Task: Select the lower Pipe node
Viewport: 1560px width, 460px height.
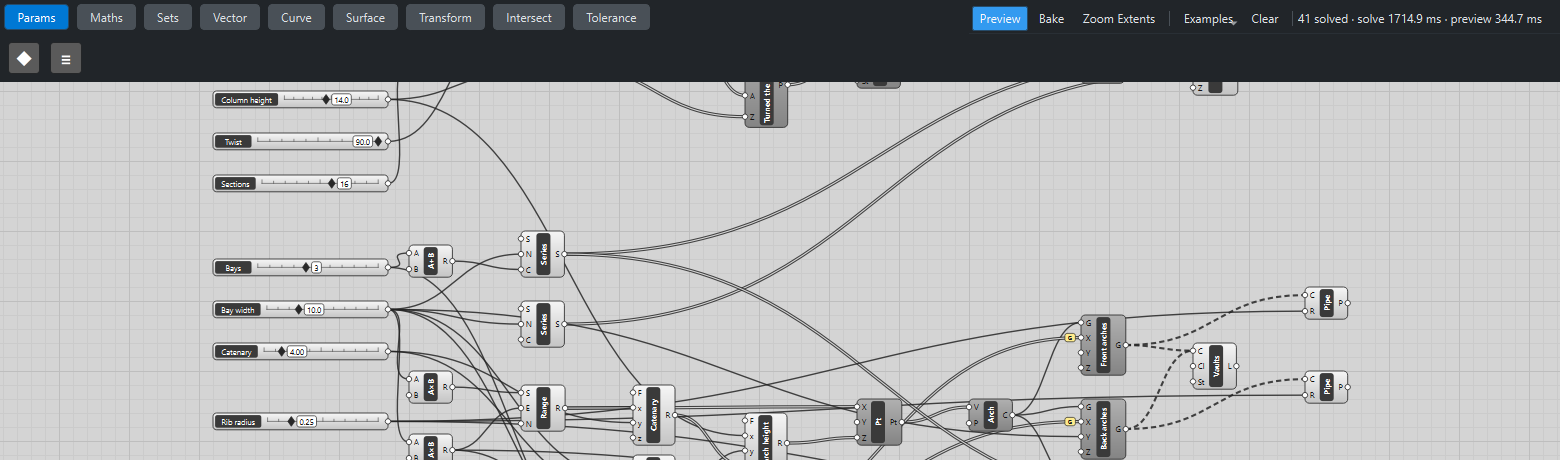Action: [x=1326, y=387]
